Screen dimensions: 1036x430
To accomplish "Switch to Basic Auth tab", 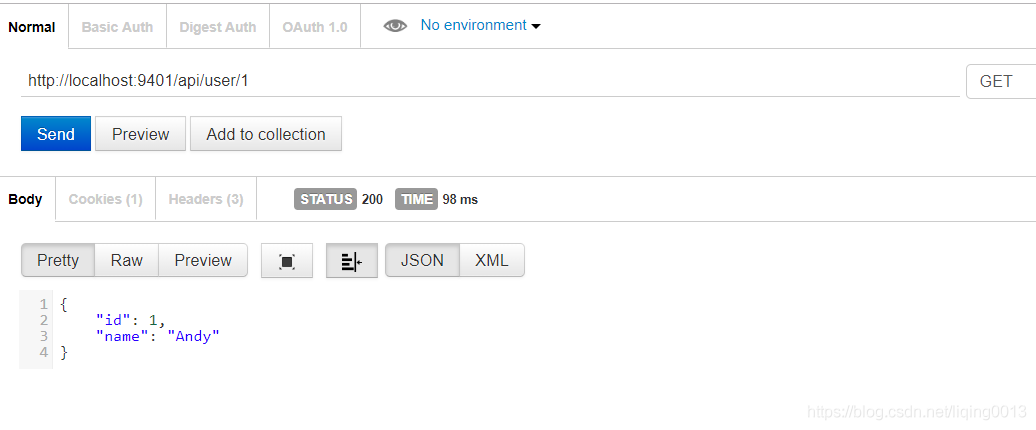I will [x=117, y=27].
